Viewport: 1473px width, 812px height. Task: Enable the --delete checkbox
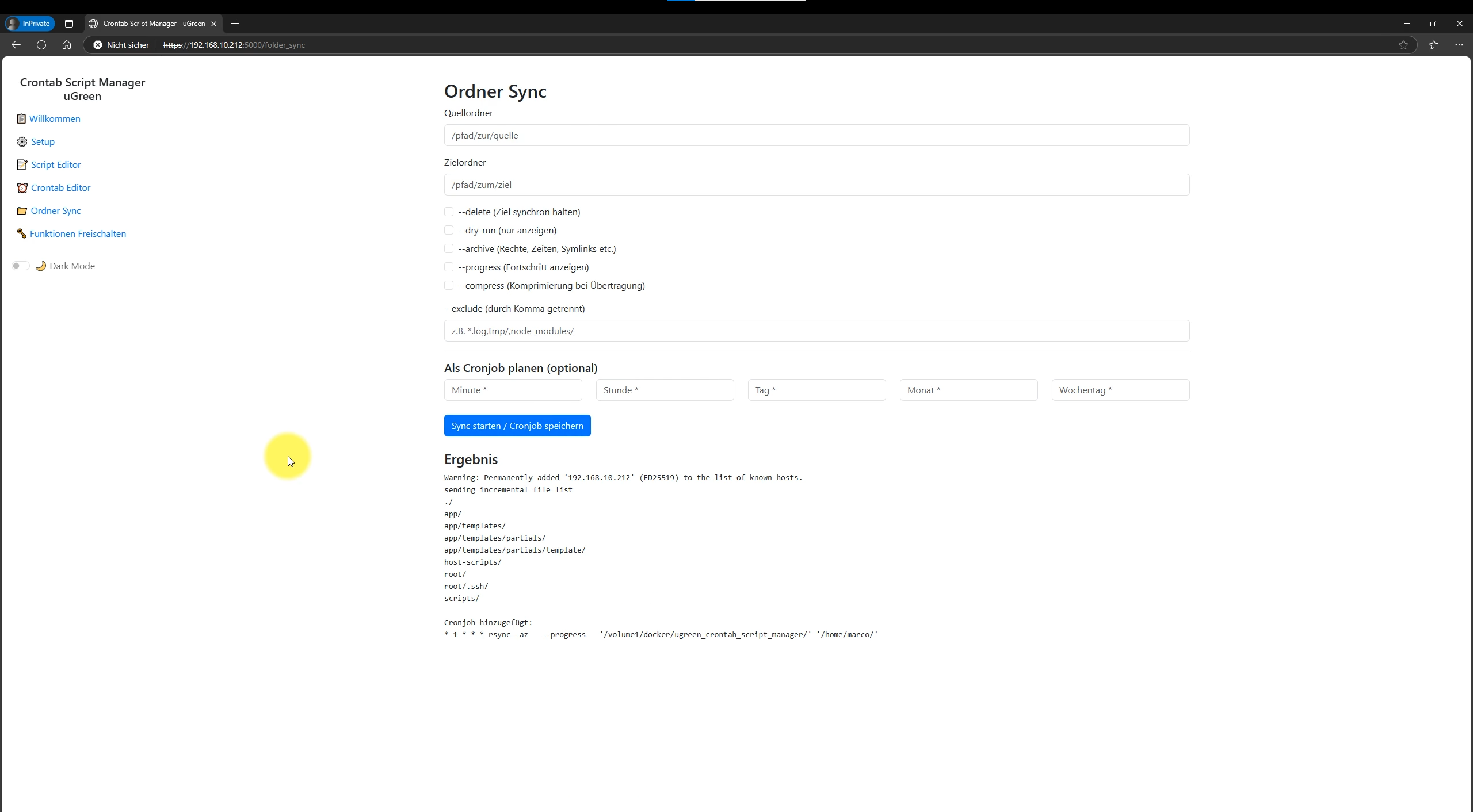pos(449,212)
